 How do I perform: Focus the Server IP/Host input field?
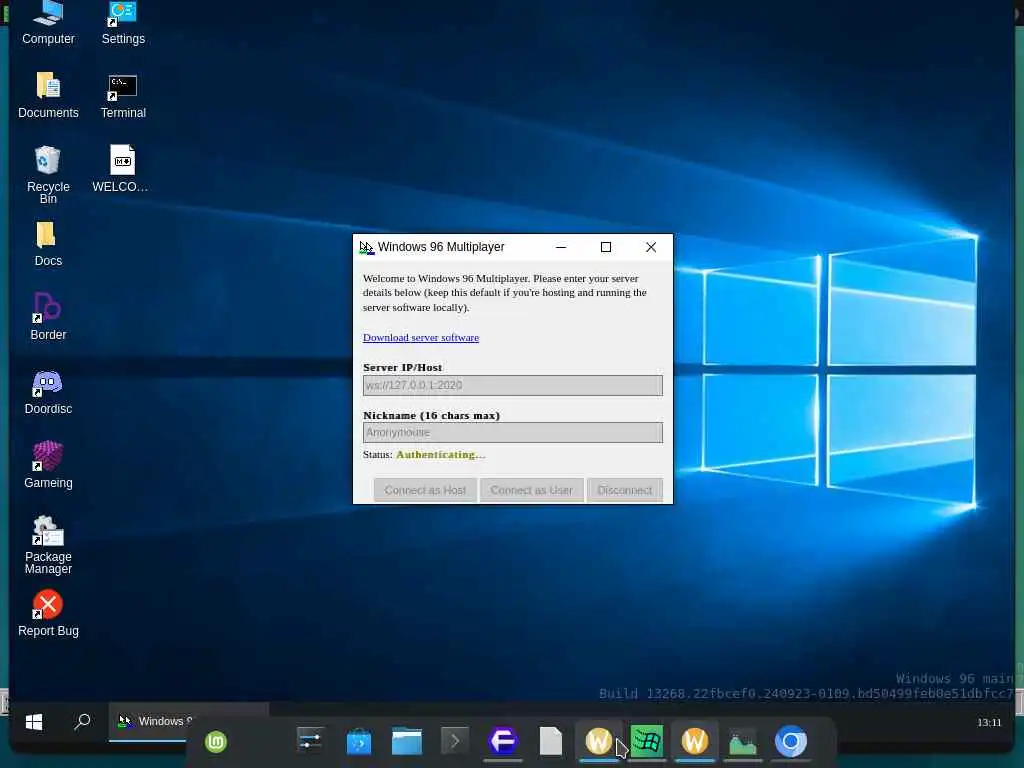(513, 385)
